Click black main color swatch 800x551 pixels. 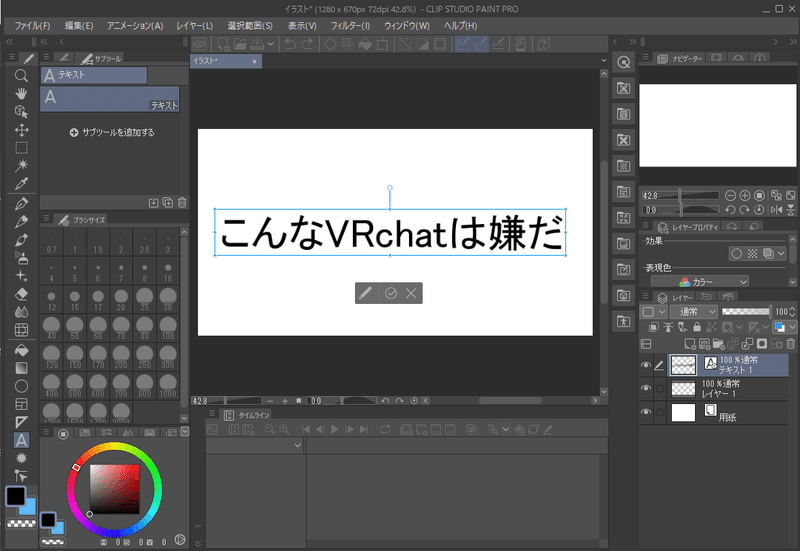tap(15, 496)
